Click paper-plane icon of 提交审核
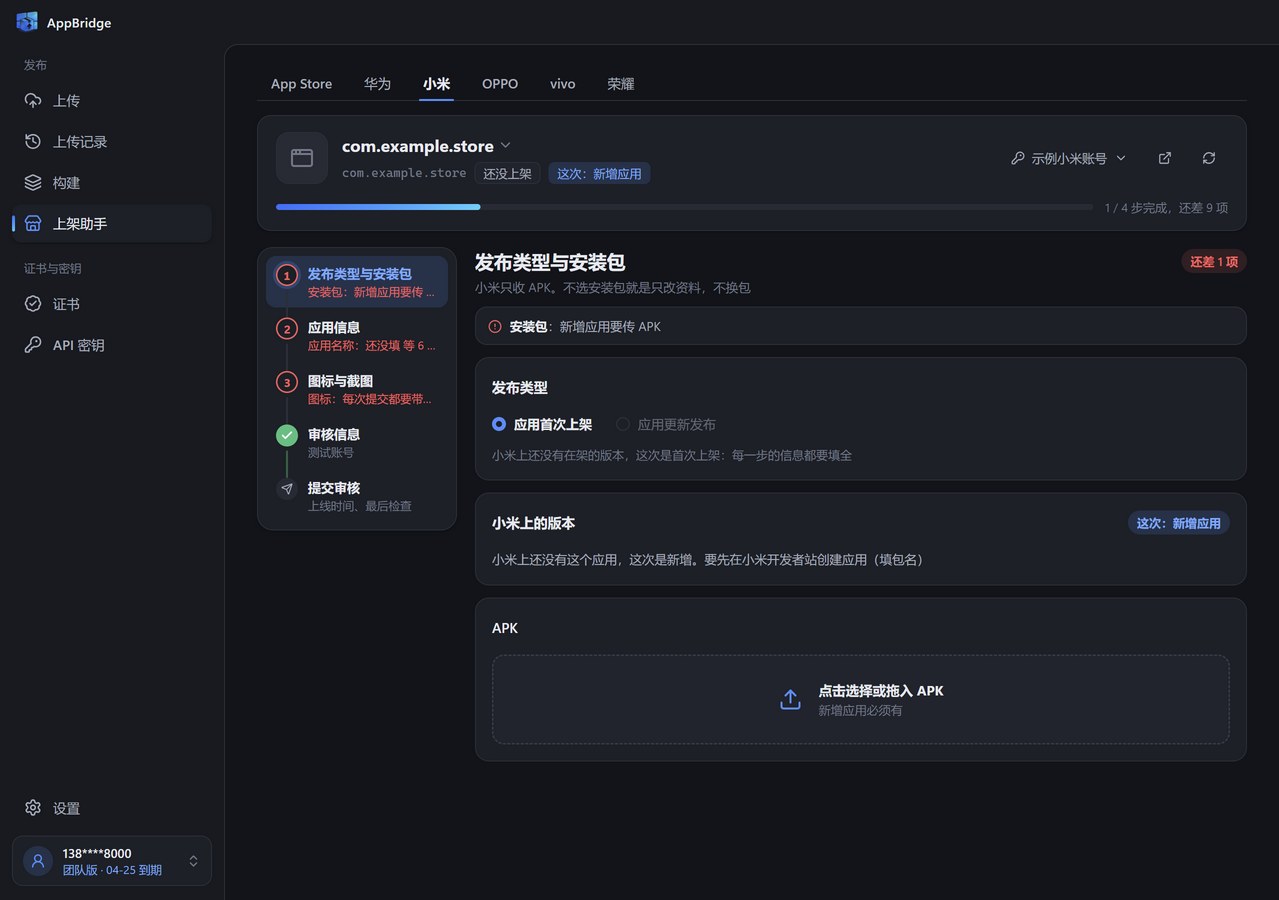 [287, 489]
